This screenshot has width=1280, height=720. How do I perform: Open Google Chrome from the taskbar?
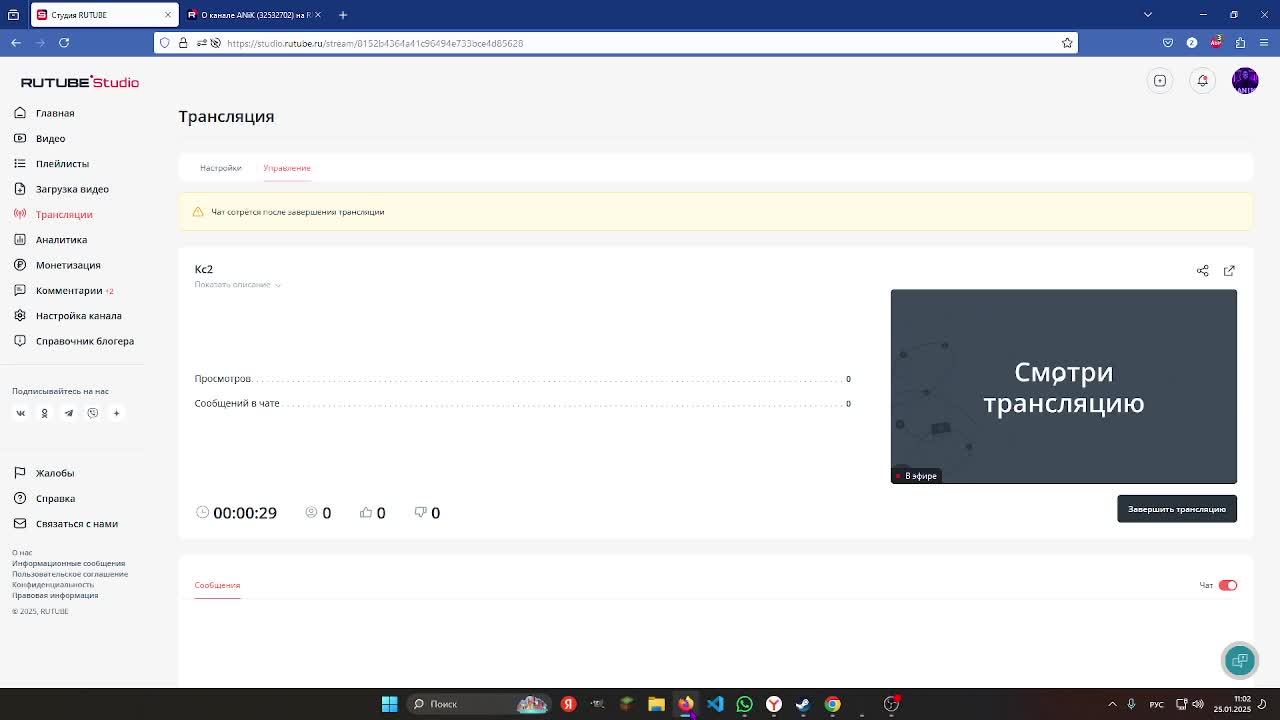(832, 704)
